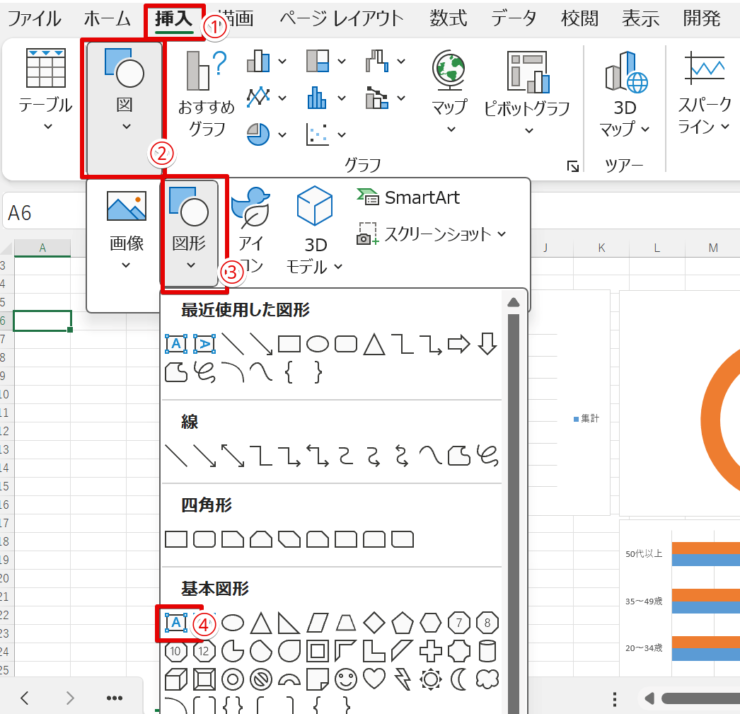Choose the heart shape

click(x=375, y=679)
